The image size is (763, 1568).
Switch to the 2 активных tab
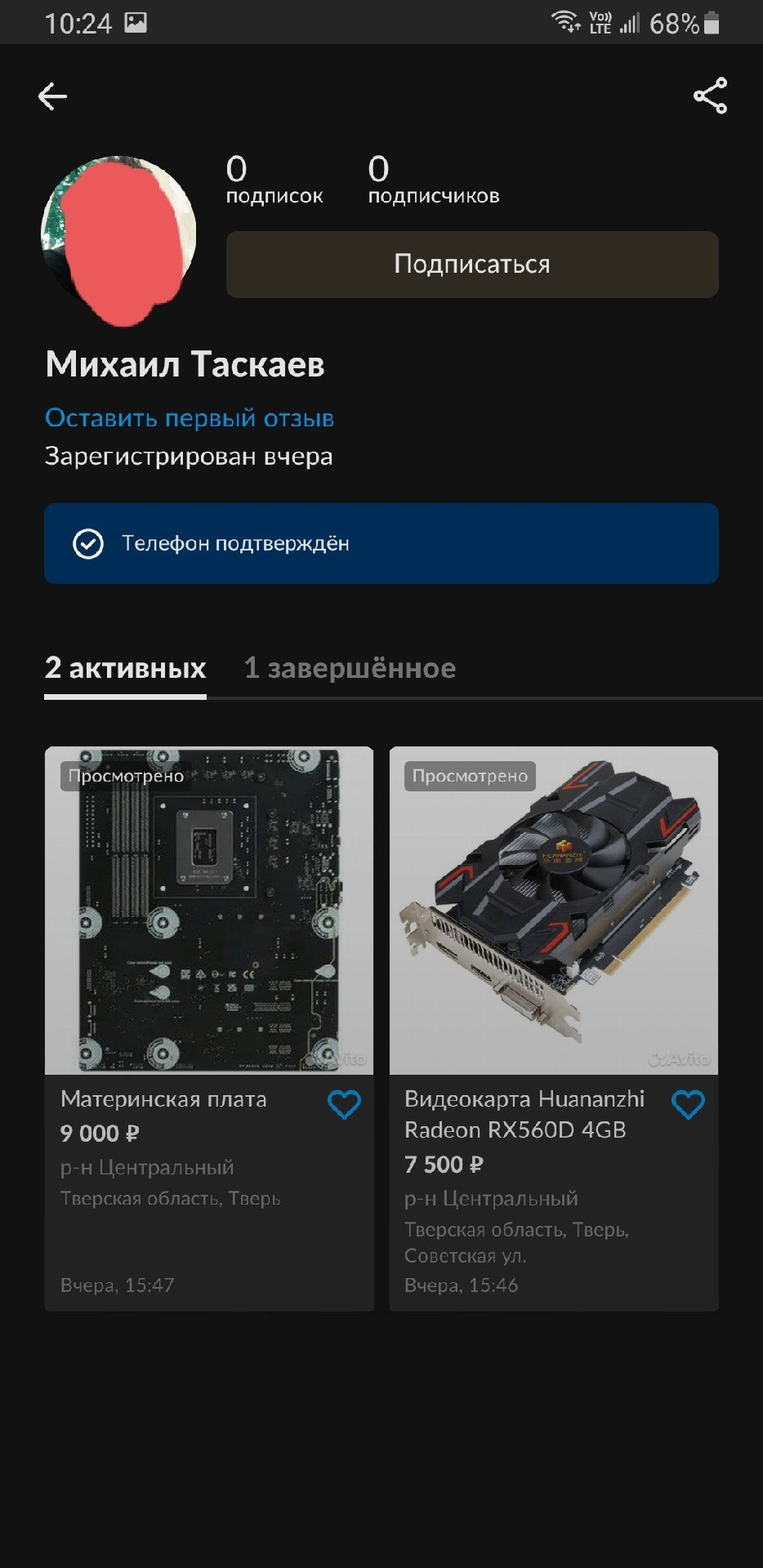[x=125, y=668]
